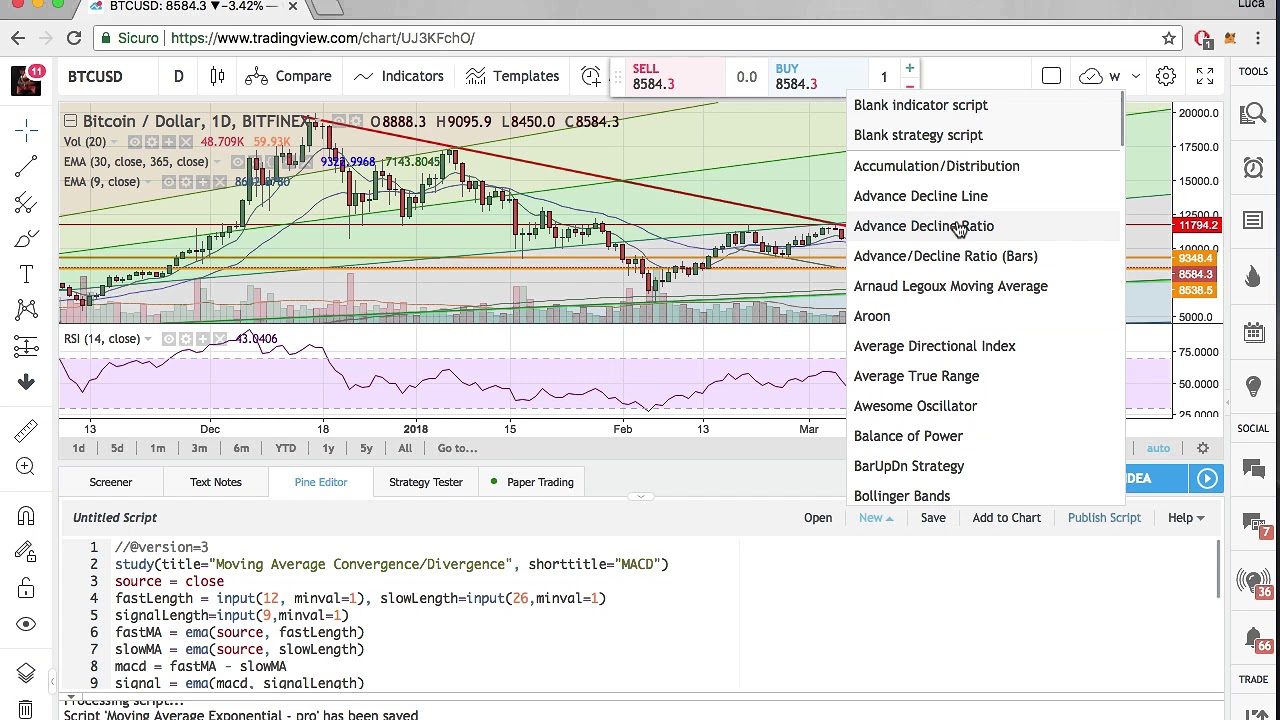The height and width of the screenshot is (720, 1280).
Task: Open the Templates menu
Action: [512, 76]
